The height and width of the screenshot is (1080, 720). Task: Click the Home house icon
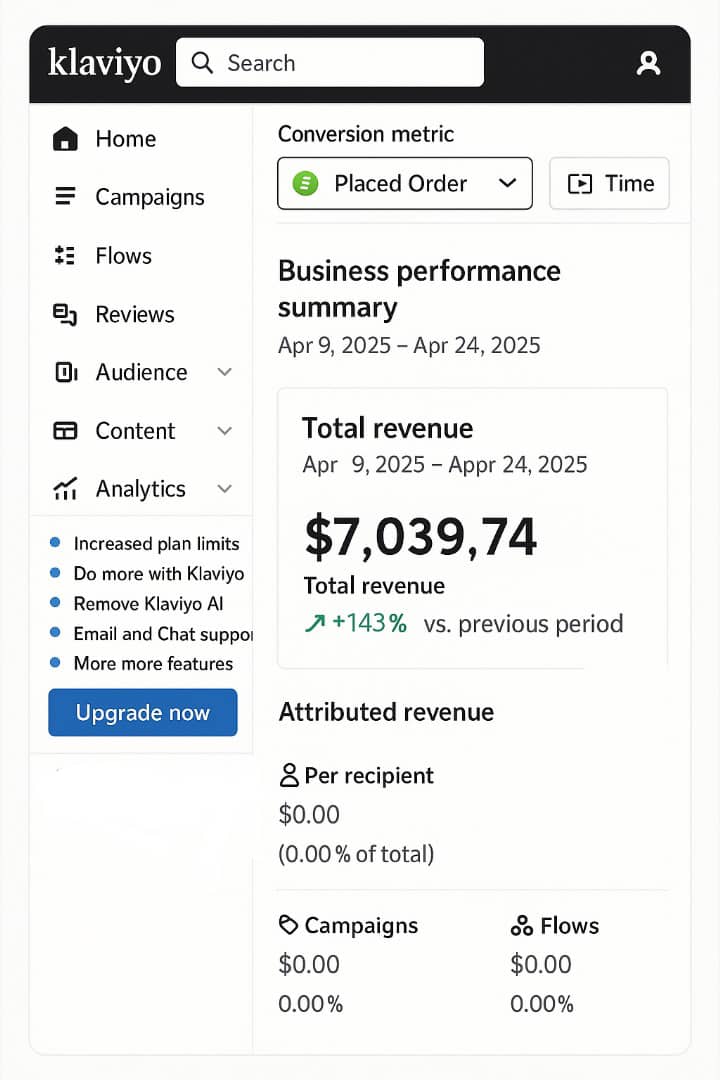tap(65, 138)
